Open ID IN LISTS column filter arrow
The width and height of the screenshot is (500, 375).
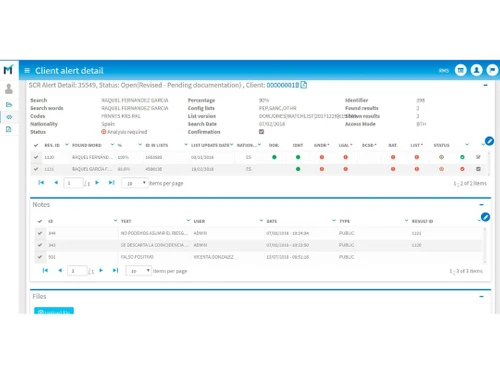(186, 145)
